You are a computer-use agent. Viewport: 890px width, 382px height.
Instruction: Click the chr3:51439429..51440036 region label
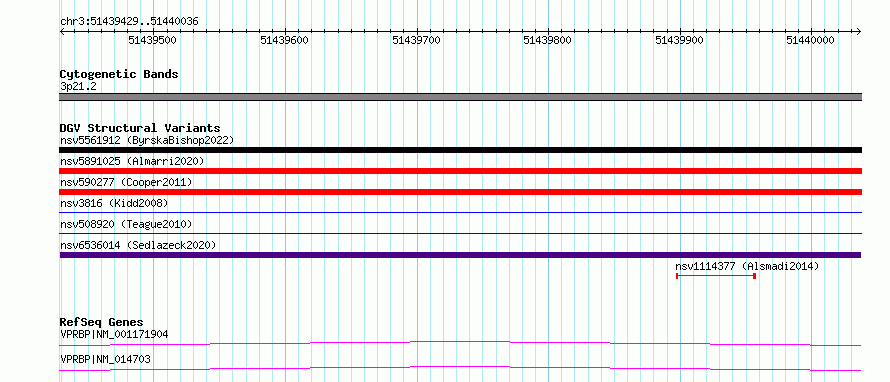129,22
